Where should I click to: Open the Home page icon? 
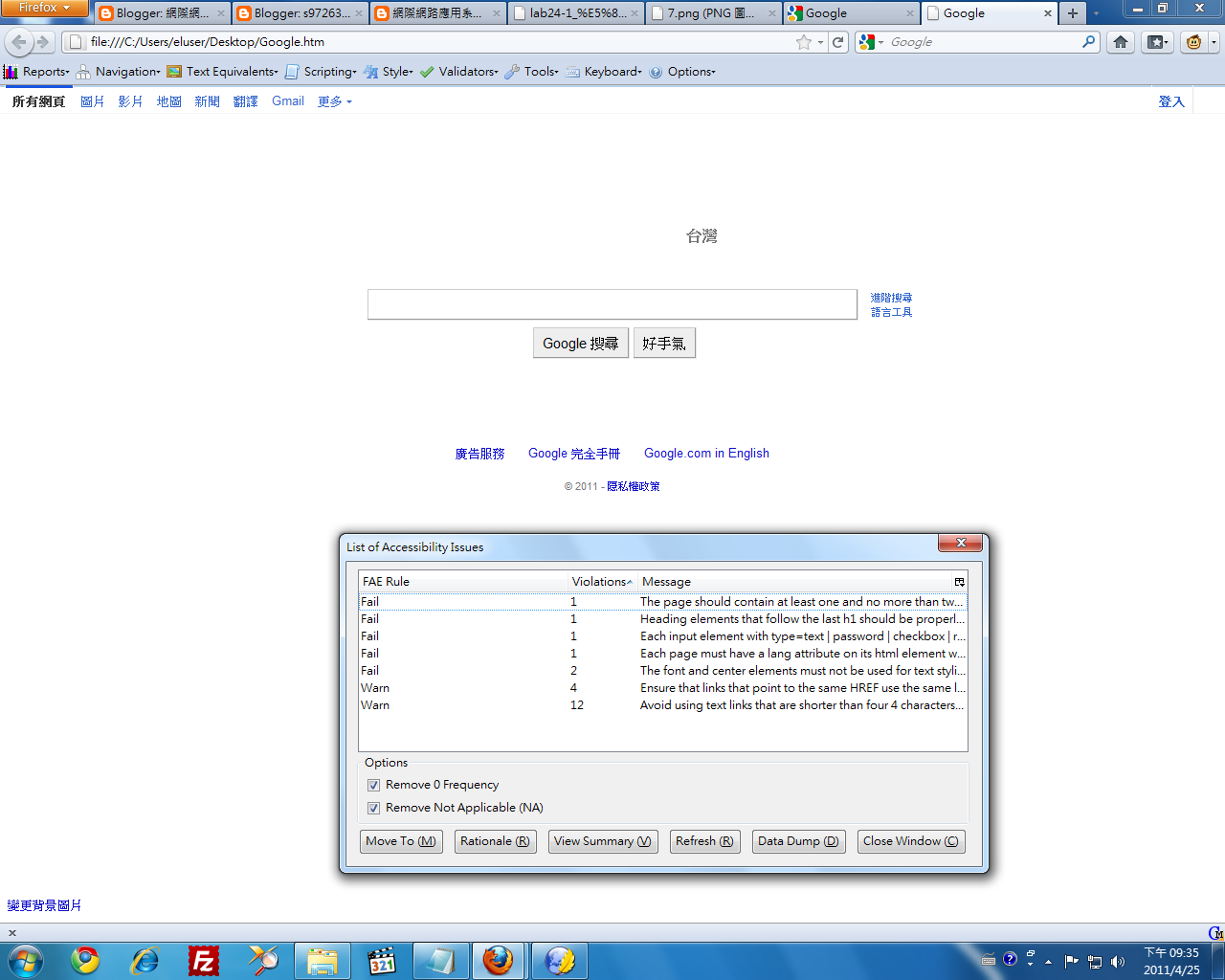1121,42
